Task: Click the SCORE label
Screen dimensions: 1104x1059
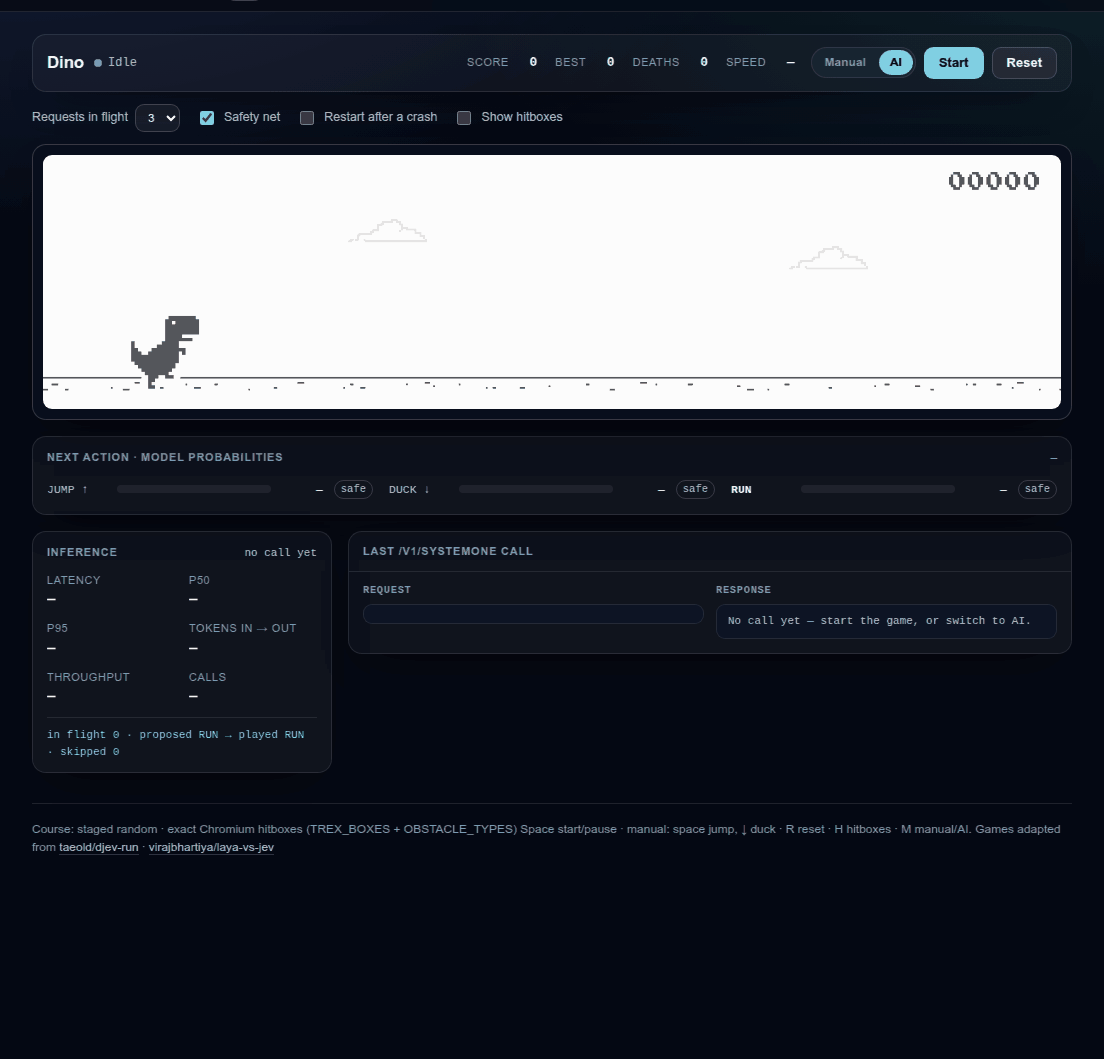Action: pos(487,62)
